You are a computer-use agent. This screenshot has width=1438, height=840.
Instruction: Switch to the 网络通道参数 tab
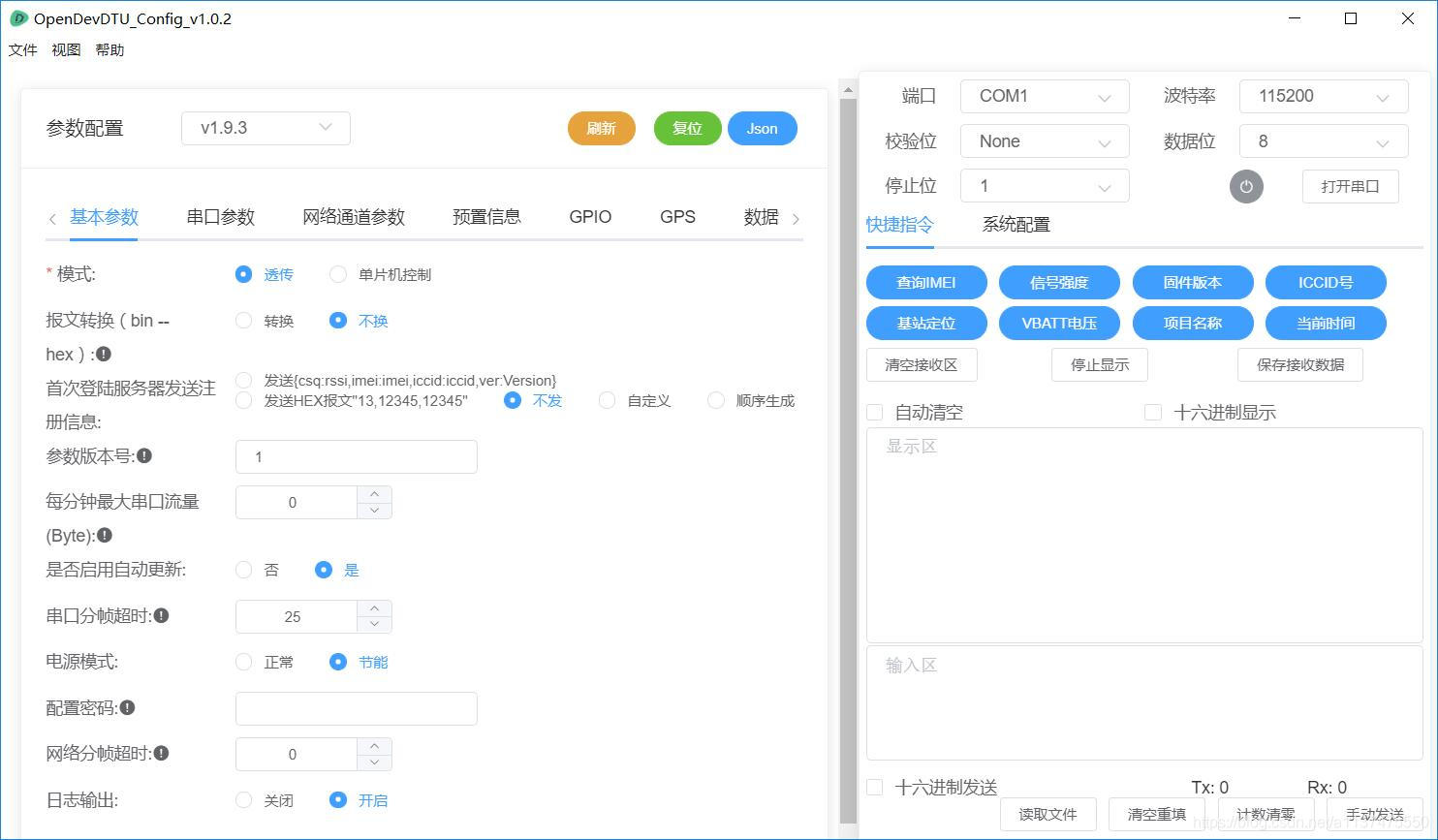click(354, 217)
